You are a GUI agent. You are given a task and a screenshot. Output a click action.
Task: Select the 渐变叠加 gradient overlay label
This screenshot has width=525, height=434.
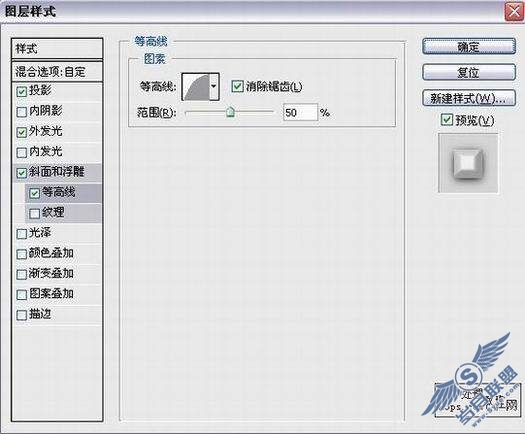click(x=51, y=274)
